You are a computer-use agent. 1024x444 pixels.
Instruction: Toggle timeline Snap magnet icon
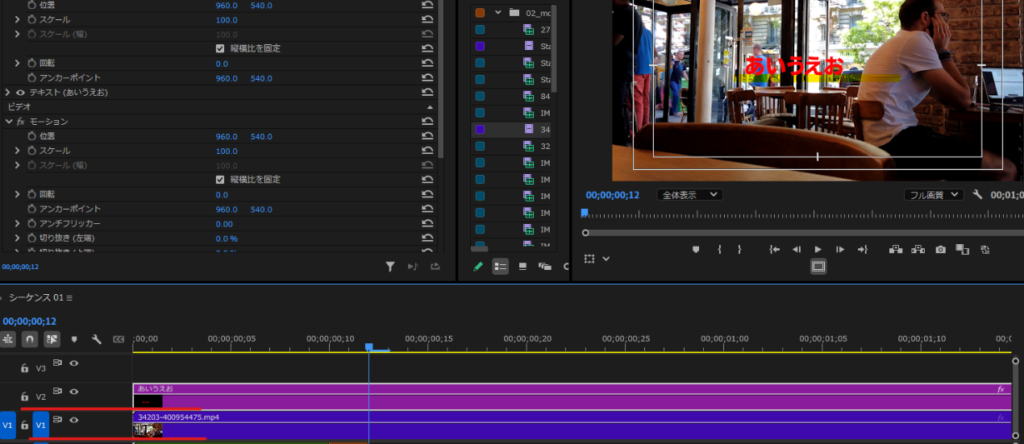tap(30, 339)
